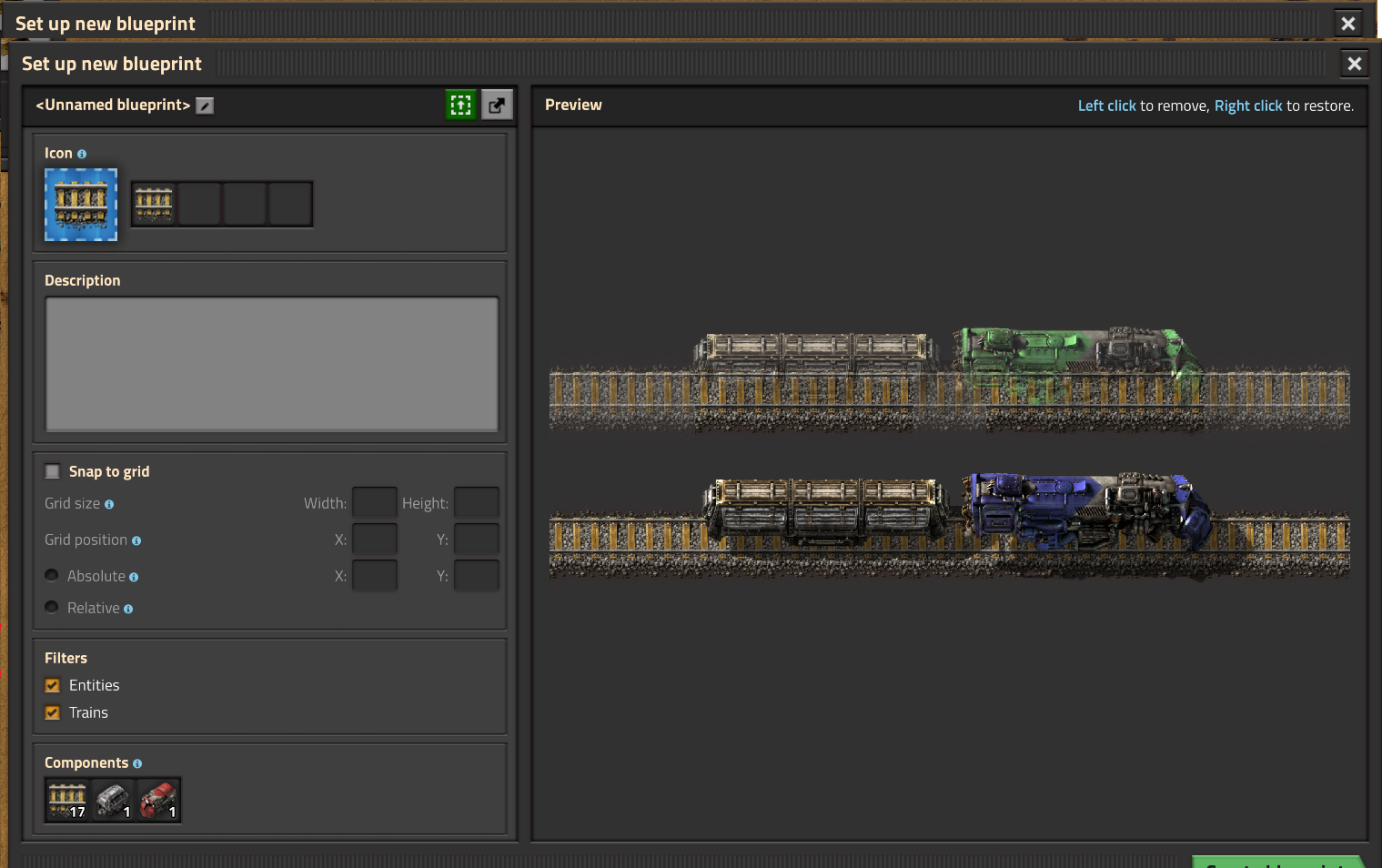Select the Relative radio option
Image resolution: width=1382 pixels, height=868 pixels.
[52, 608]
